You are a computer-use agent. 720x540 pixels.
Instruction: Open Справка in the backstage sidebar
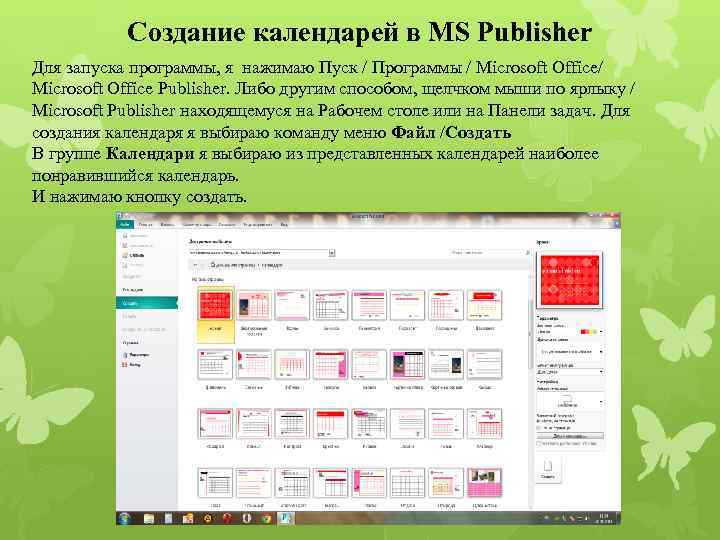[130, 343]
